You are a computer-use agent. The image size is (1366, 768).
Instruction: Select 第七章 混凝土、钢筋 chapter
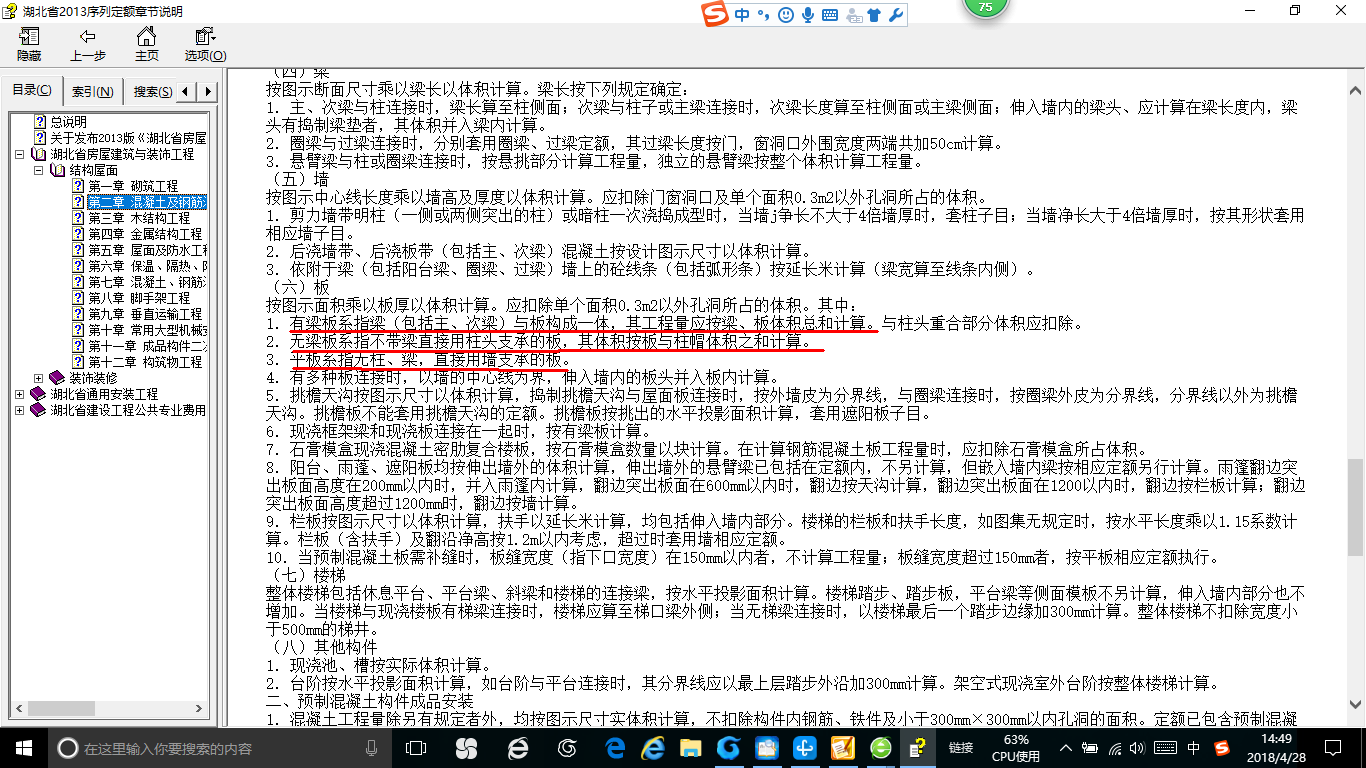147,282
